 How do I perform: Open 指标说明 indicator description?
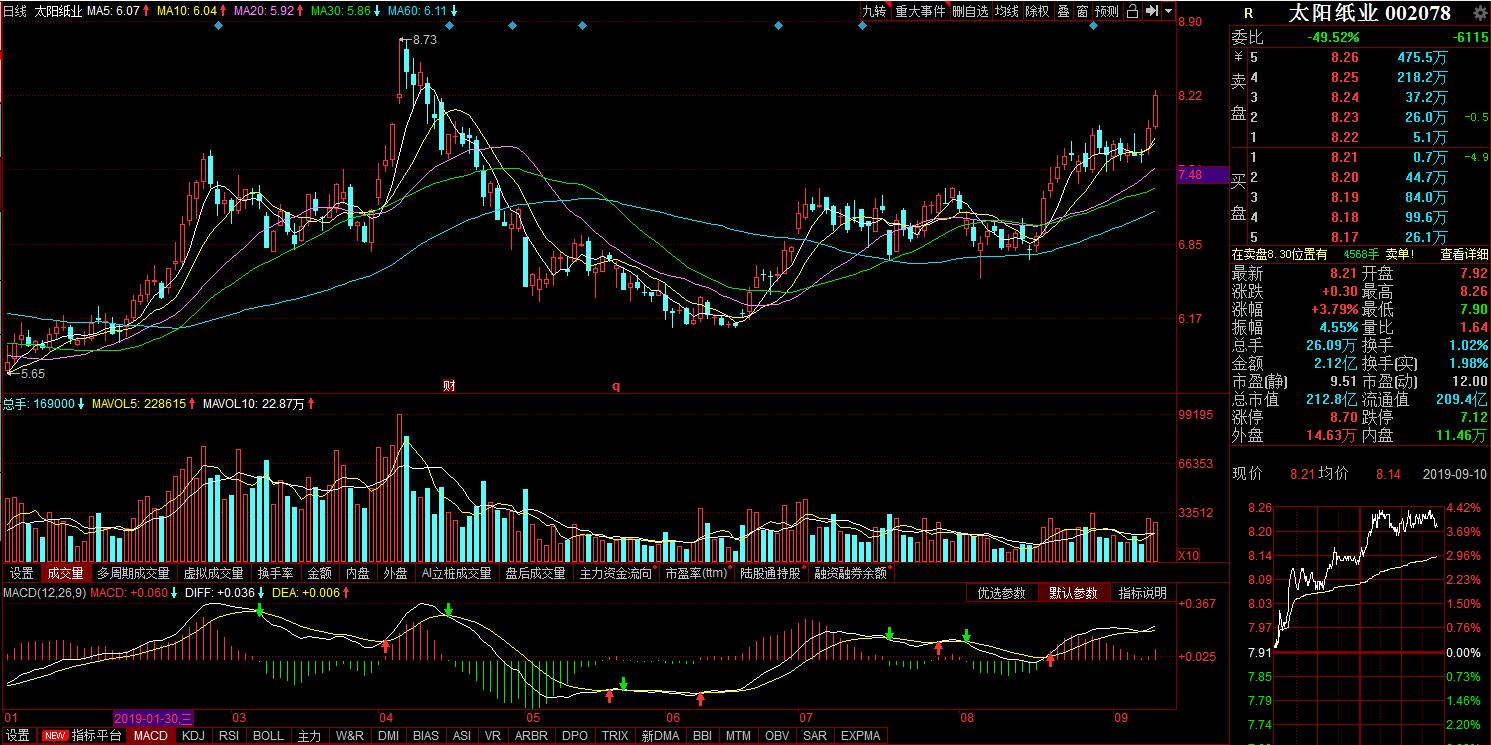coord(1143,593)
